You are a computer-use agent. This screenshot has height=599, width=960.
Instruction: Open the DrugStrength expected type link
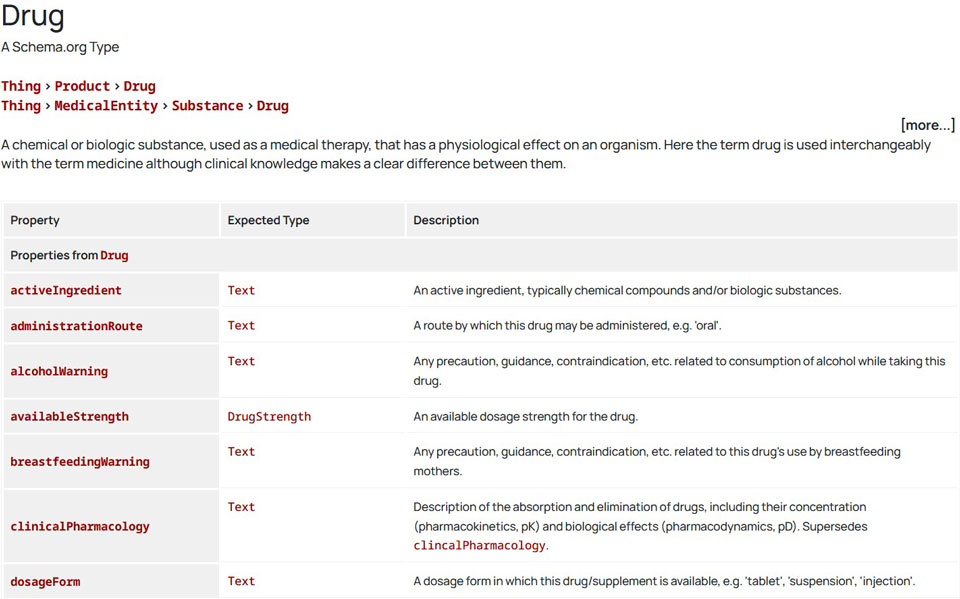(x=269, y=416)
